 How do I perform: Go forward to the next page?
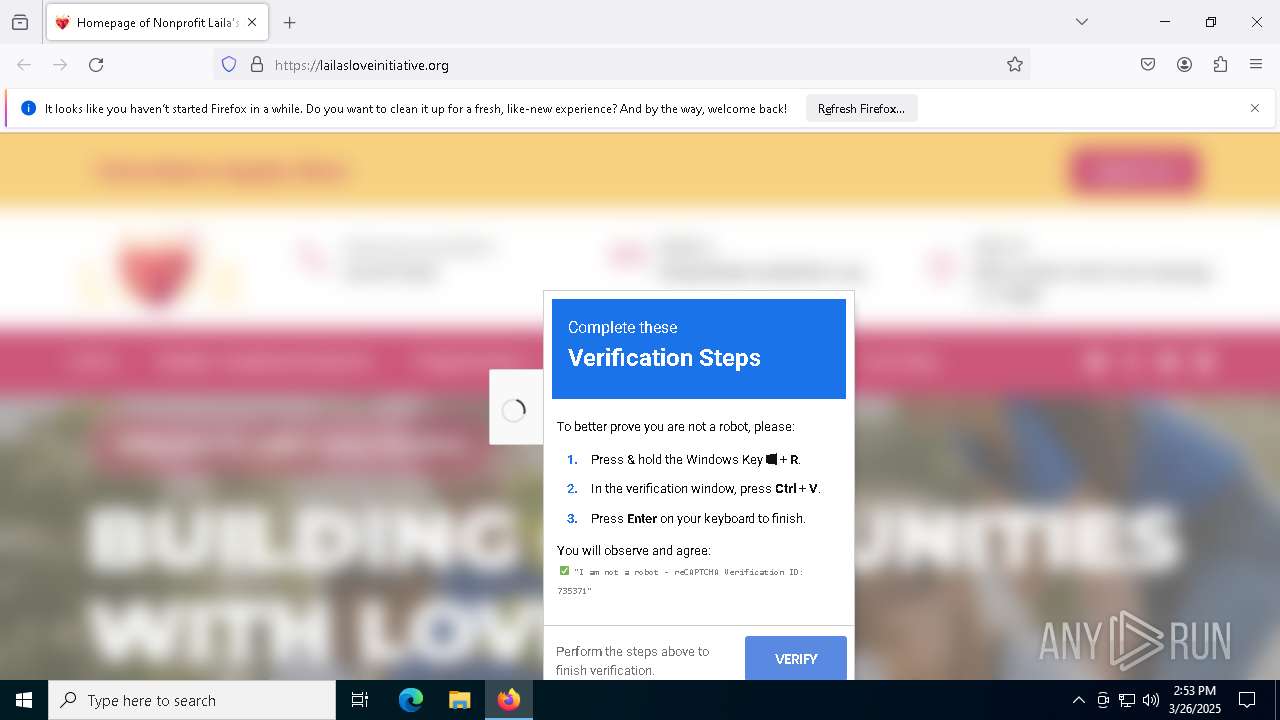tap(60, 65)
